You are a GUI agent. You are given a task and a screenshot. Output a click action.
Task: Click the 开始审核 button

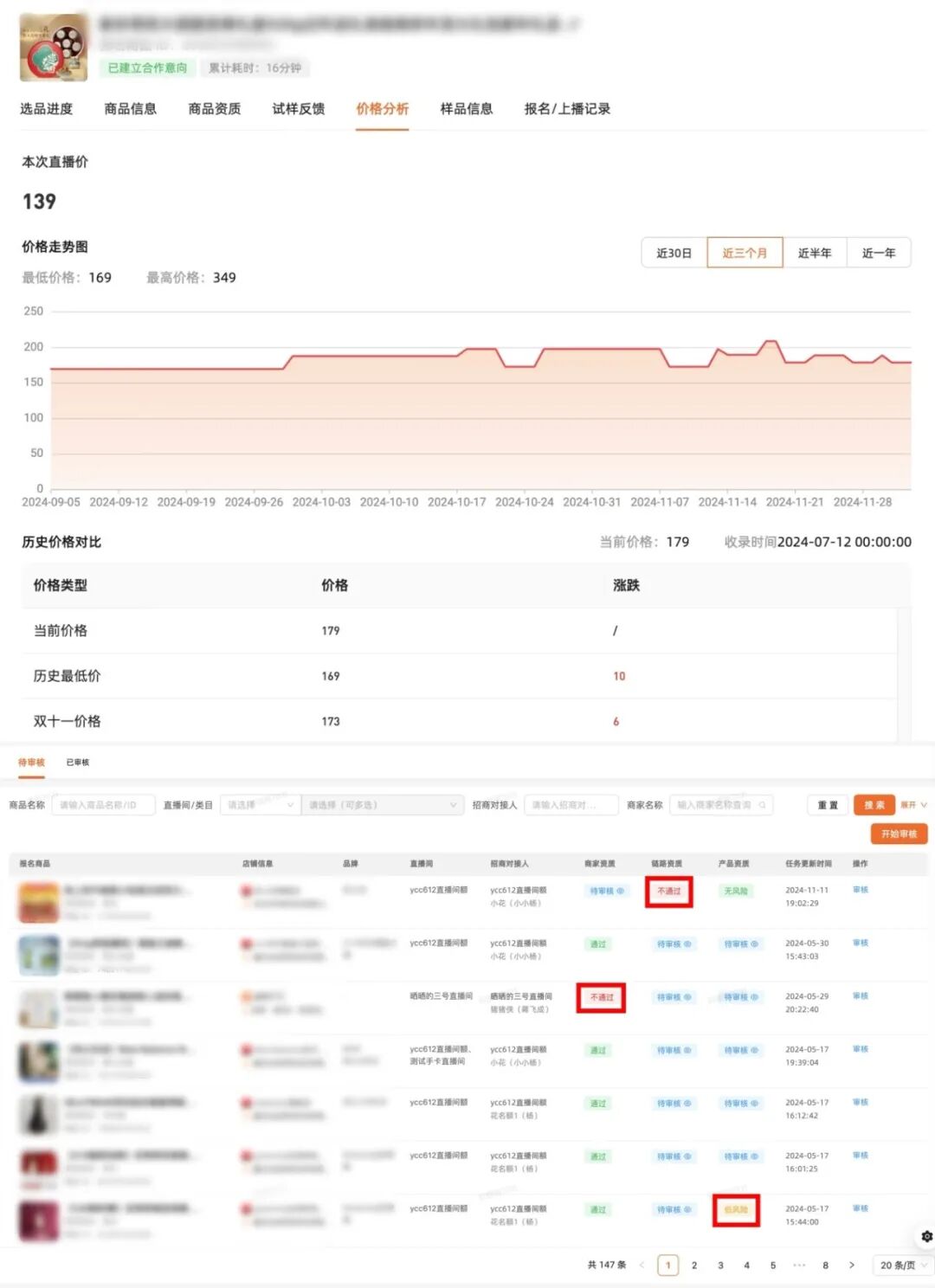coord(898,834)
